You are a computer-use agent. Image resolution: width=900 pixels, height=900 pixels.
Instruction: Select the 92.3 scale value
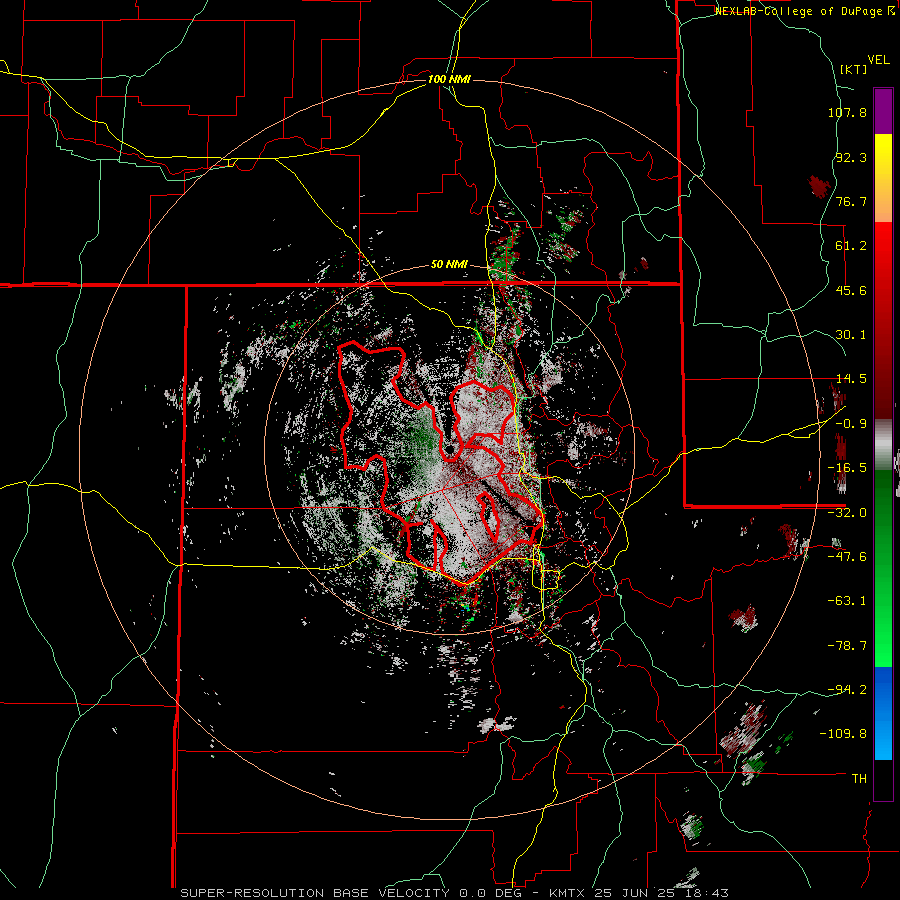(851, 157)
